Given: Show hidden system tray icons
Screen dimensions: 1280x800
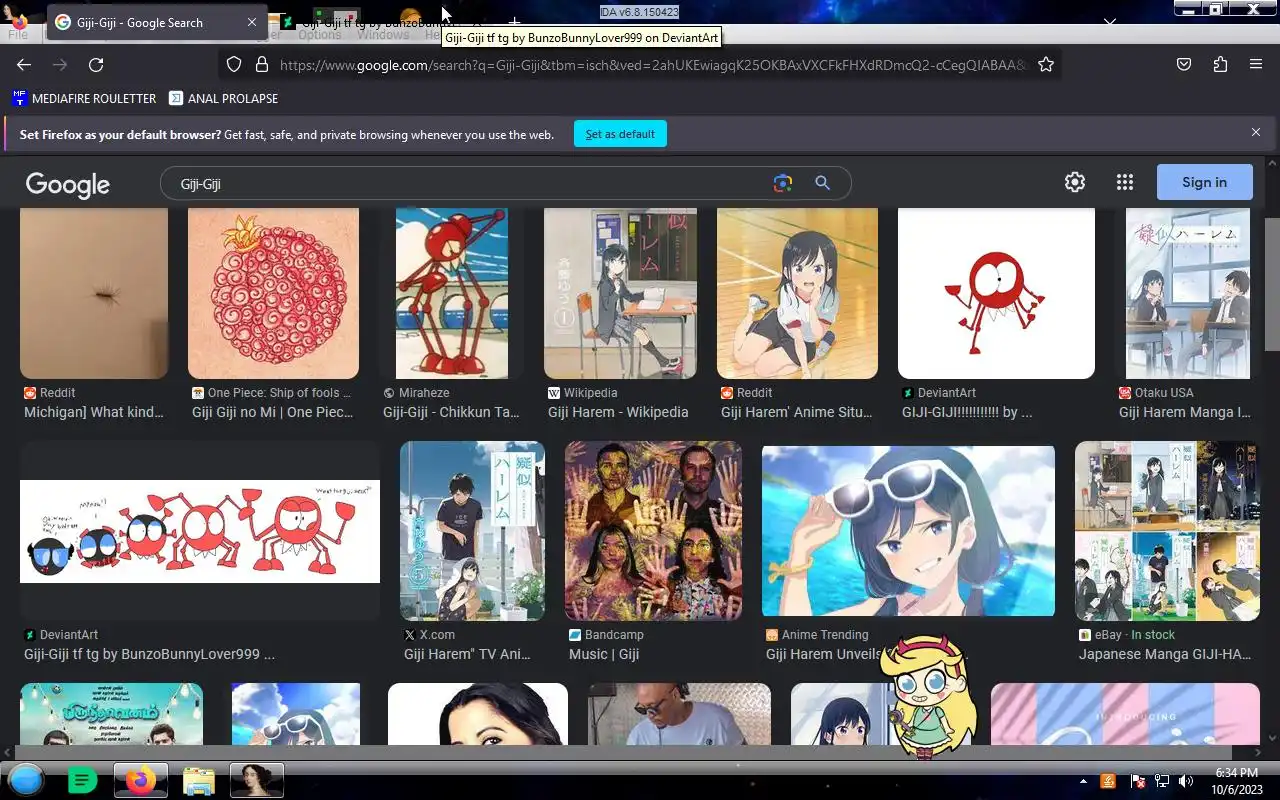Looking at the screenshot, I should click(x=1083, y=781).
